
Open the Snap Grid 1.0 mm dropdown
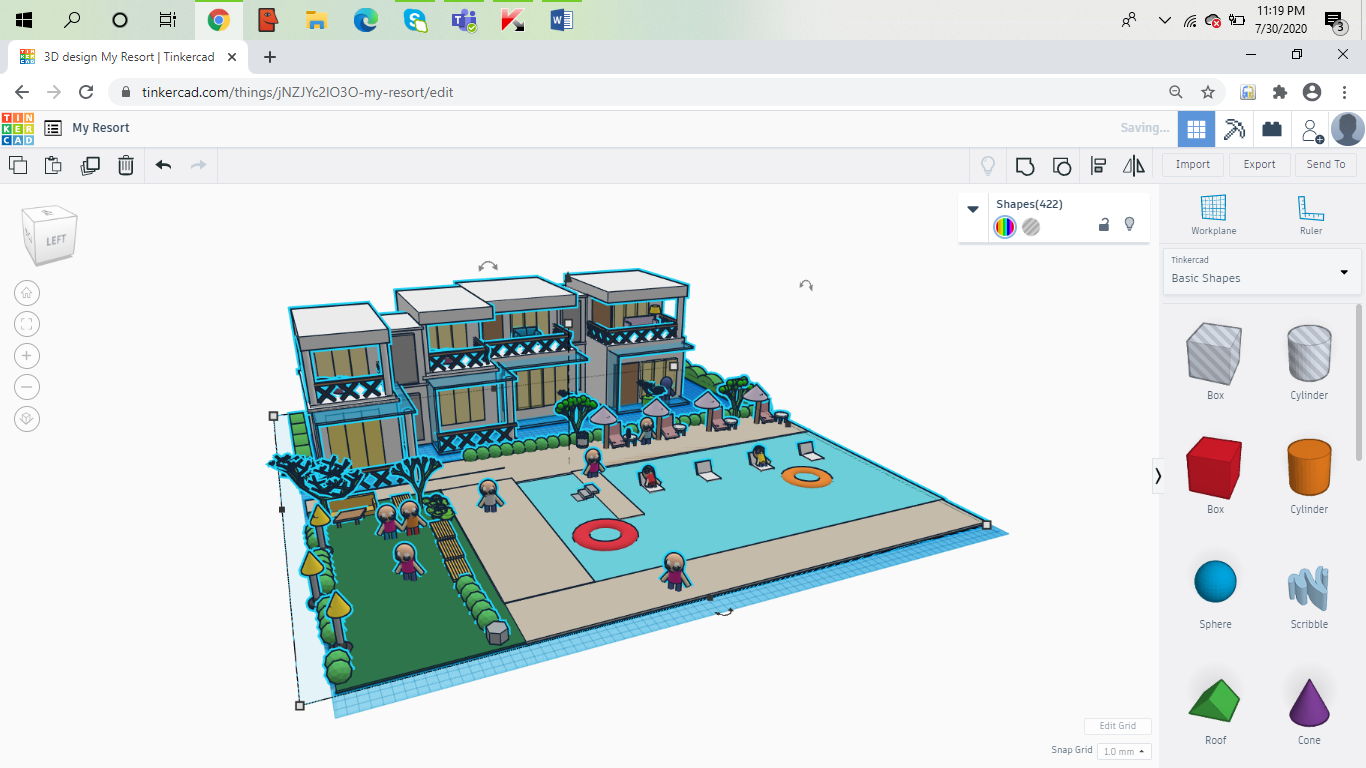pyautogui.click(x=1124, y=751)
